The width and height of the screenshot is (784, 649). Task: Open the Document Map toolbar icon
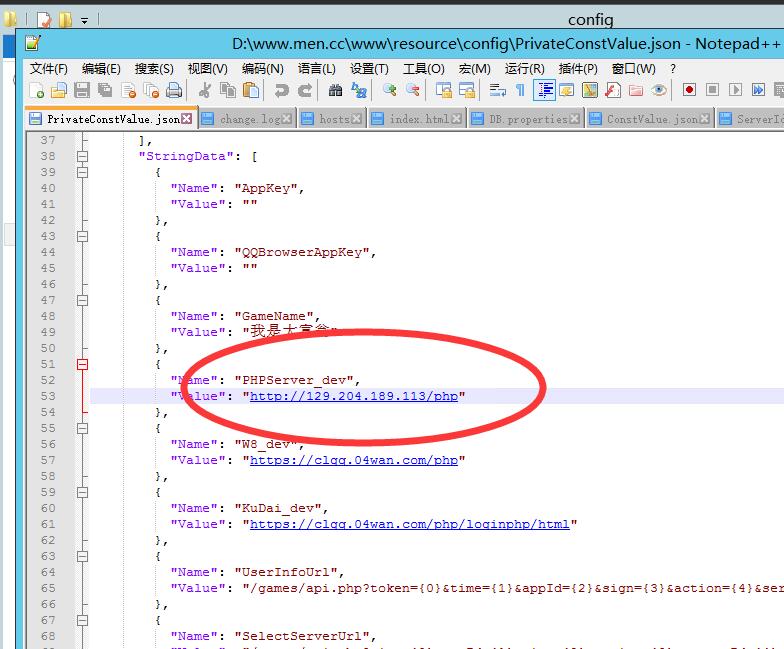pos(590,90)
